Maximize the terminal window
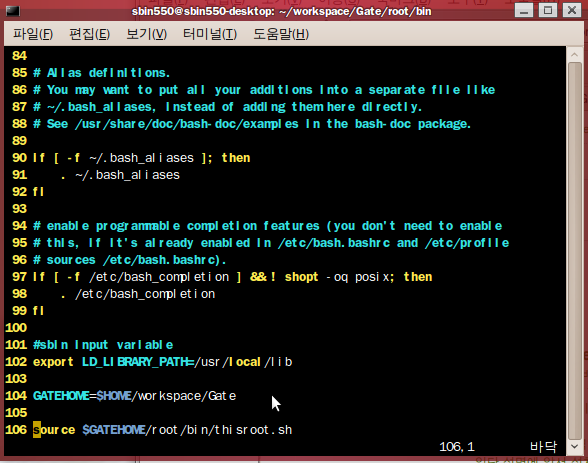The image size is (588, 463). [x=548, y=10]
